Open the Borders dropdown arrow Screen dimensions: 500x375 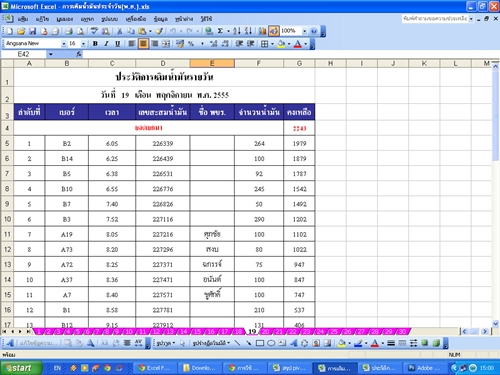point(272,44)
